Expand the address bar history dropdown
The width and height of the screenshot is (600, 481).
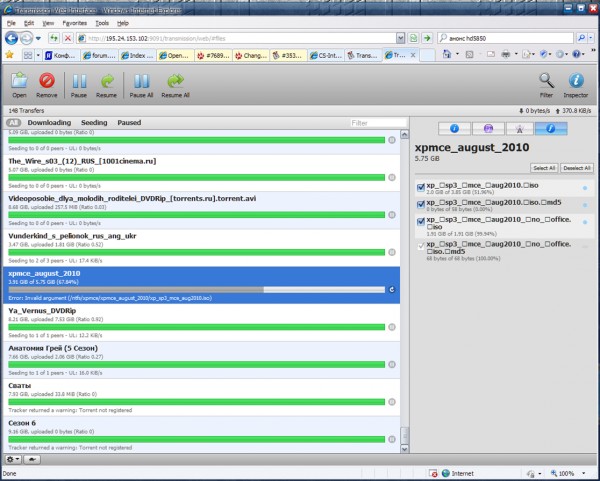[400, 38]
